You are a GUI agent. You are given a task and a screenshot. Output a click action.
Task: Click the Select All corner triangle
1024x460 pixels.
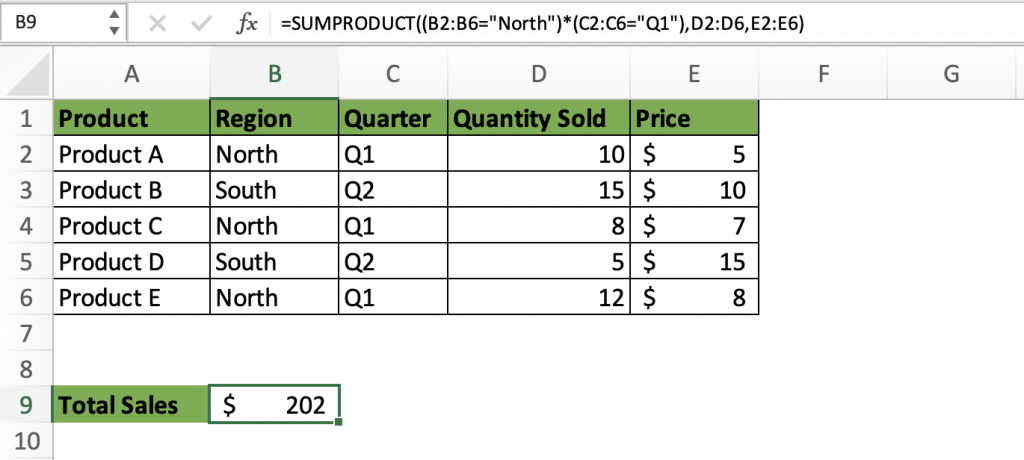click(x=27, y=74)
